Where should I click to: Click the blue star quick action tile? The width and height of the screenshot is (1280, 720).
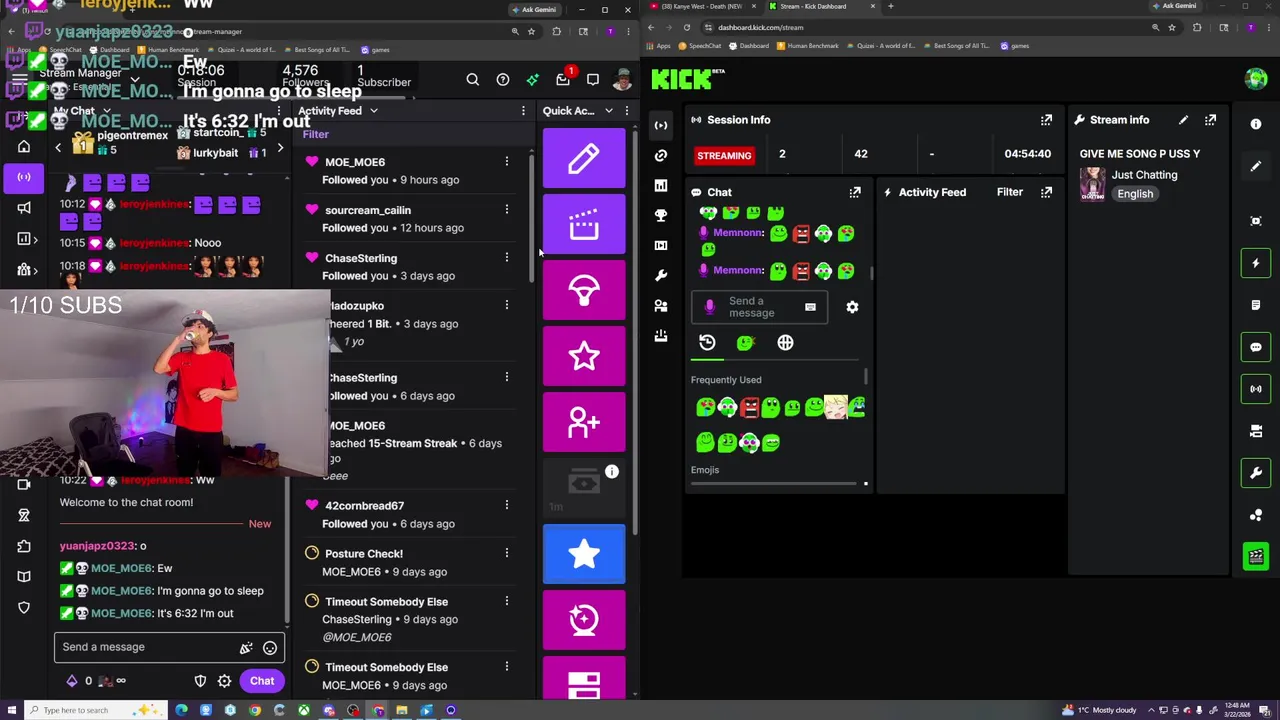(584, 554)
